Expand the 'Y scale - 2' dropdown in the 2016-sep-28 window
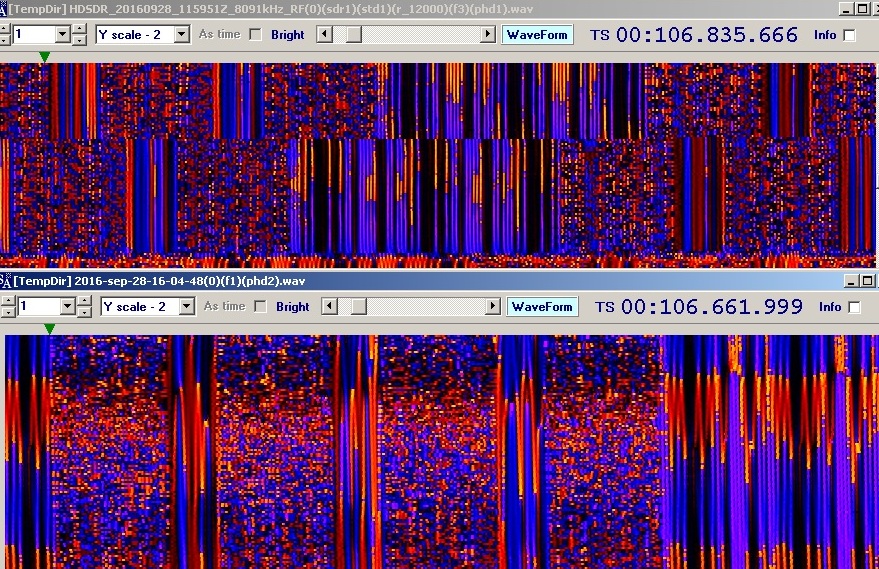This screenshot has height=569, width=879. 187,307
